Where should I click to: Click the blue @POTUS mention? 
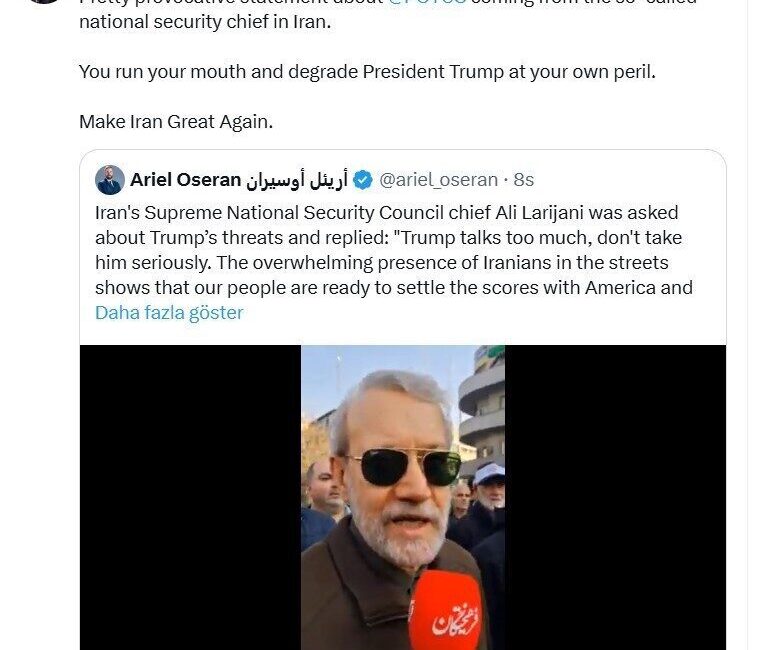point(426,3)
